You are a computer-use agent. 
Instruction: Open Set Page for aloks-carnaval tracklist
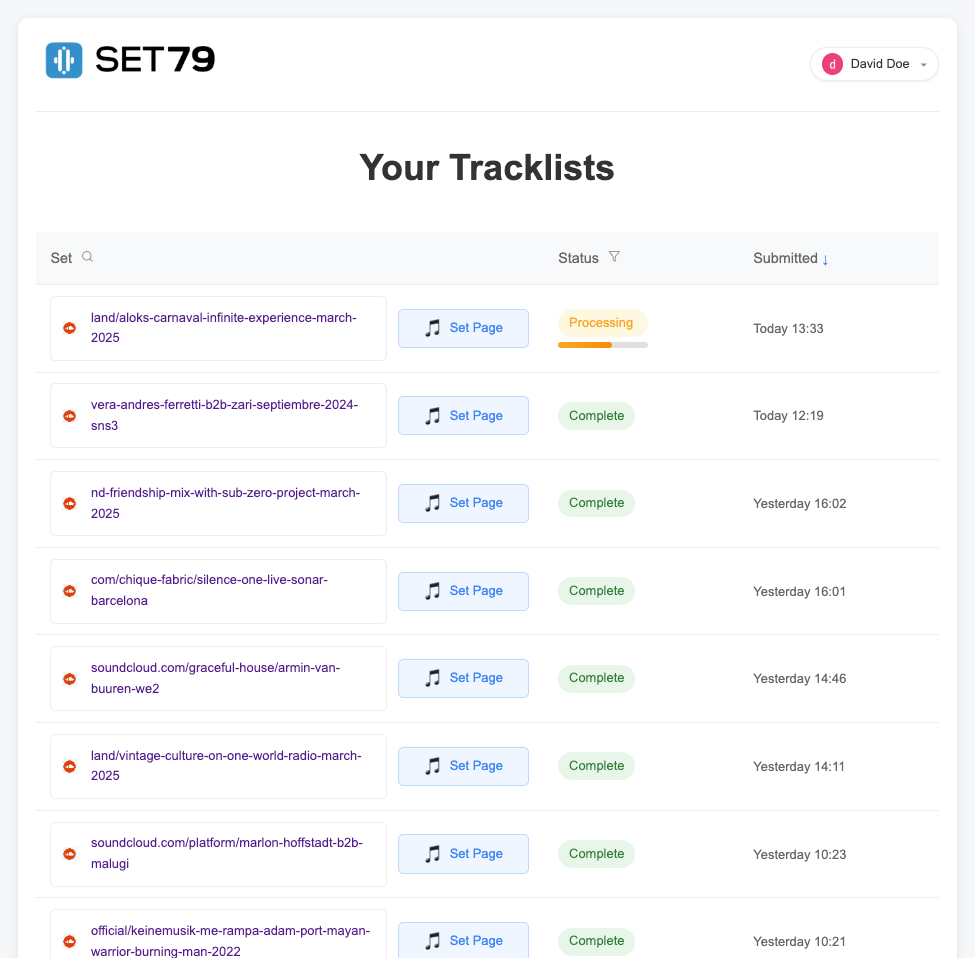click(x=463, y=328)
